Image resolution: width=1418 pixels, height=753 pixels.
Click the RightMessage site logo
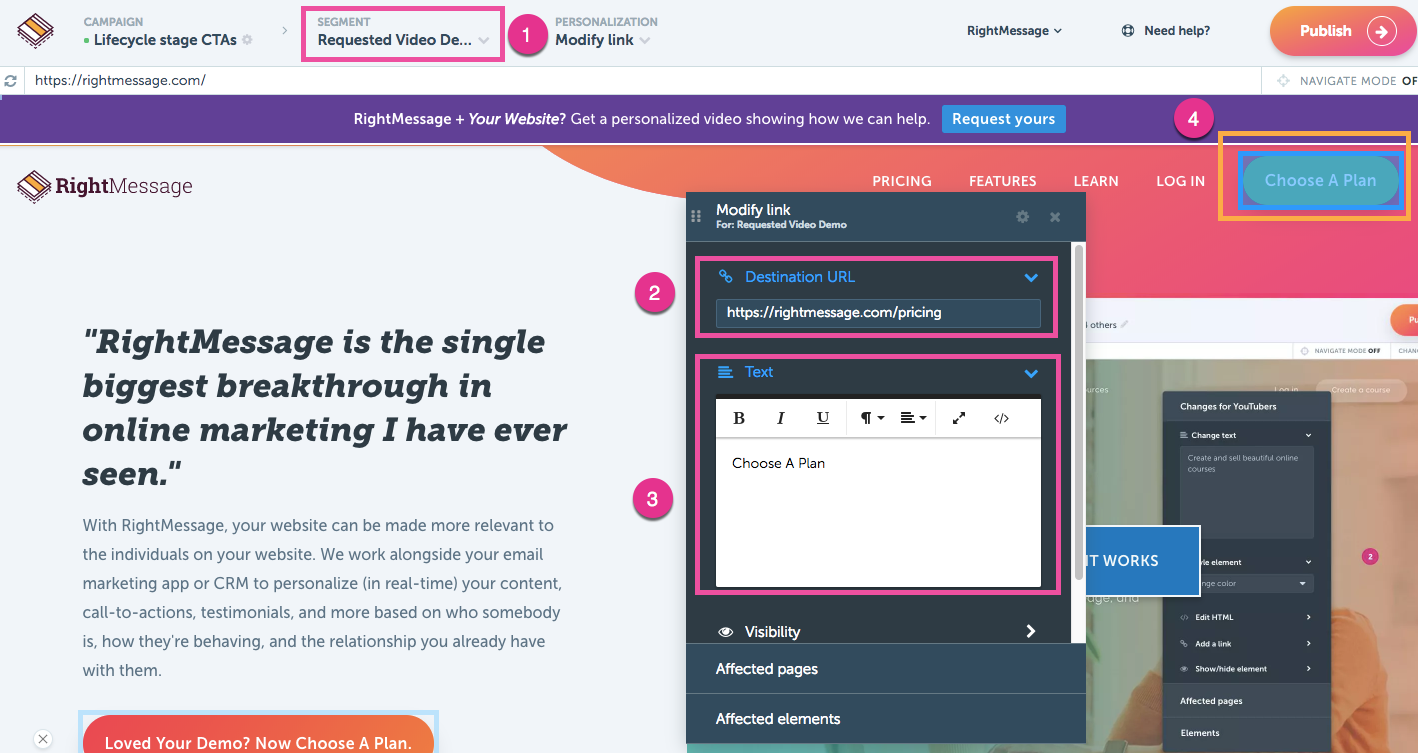pos(105,186)
